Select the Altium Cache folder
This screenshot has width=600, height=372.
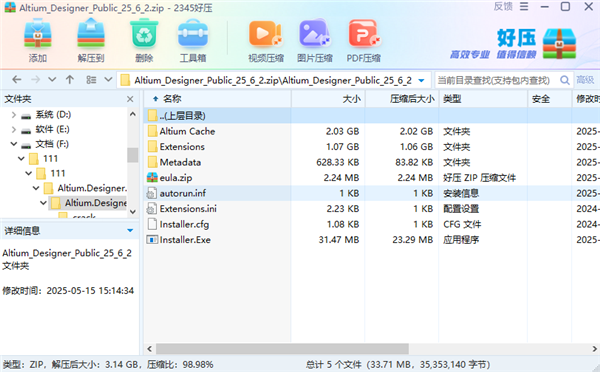tap(187, 131)
